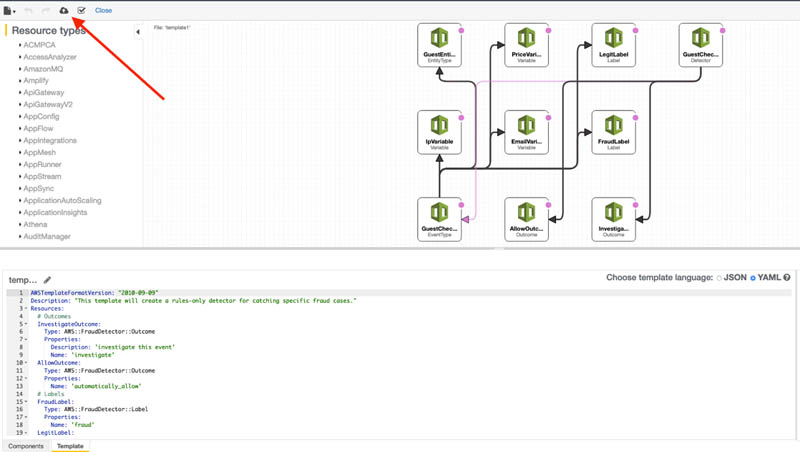The width and height of the screenshot is (800, 452).
Task: Fold Properties block at line 12
Action: point(26,379)
